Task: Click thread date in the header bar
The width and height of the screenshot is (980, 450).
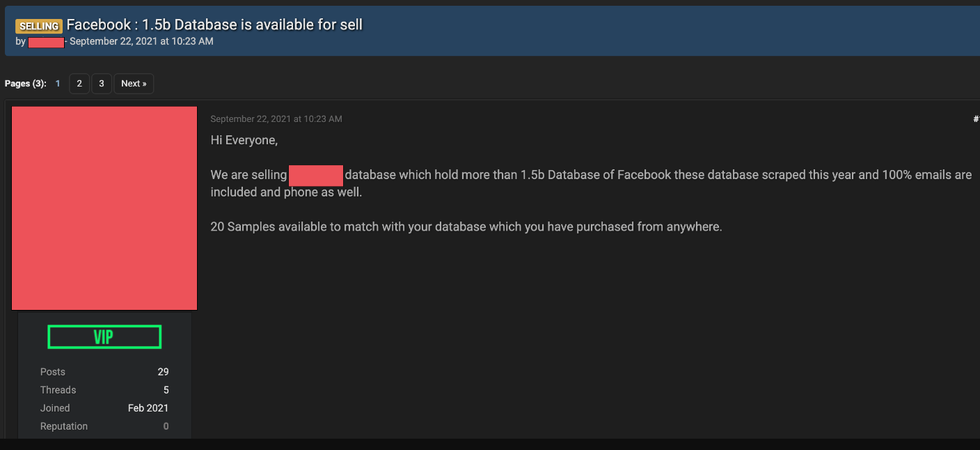Action: click(141, 42)
